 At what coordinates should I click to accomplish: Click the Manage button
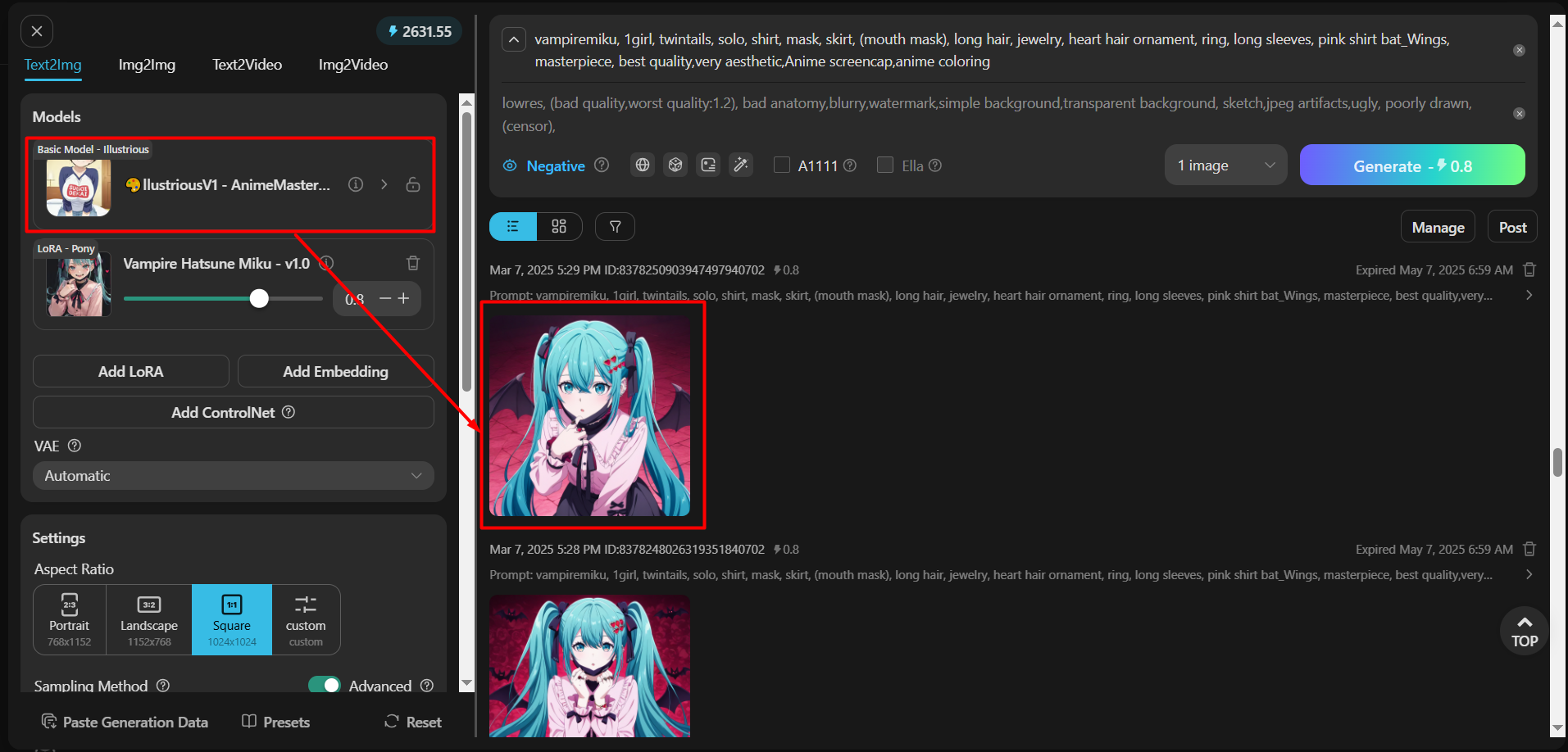[x=1438, y=227]
